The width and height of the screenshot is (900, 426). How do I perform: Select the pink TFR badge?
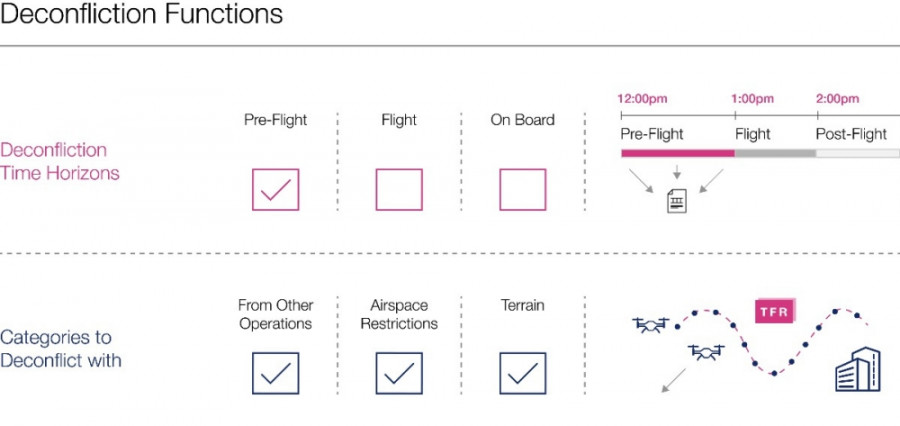774,311
